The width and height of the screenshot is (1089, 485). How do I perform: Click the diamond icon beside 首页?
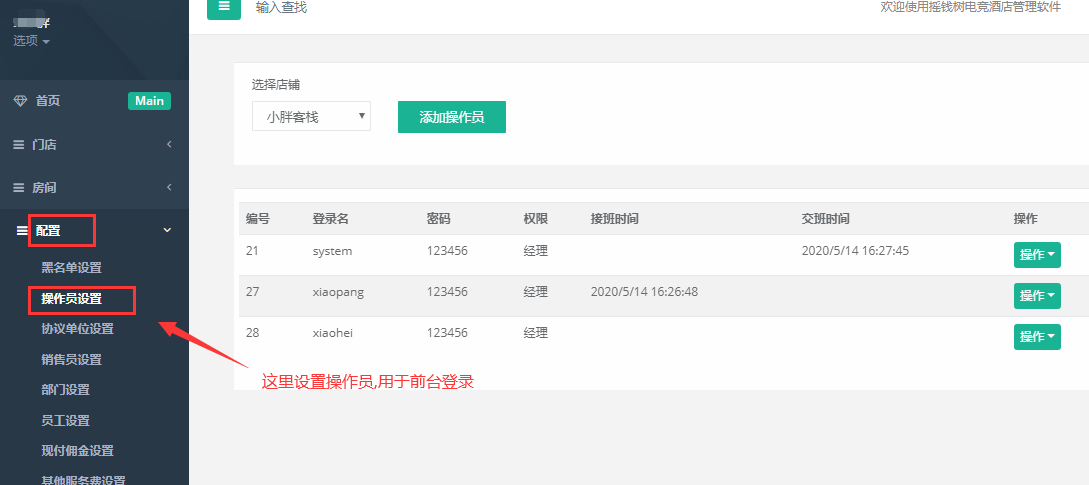(x=20, y=101)
